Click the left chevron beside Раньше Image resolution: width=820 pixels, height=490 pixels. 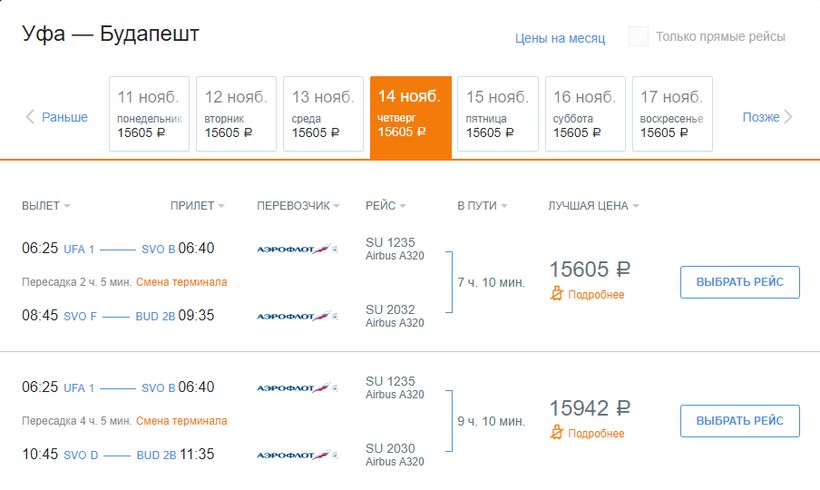point(30,117)
